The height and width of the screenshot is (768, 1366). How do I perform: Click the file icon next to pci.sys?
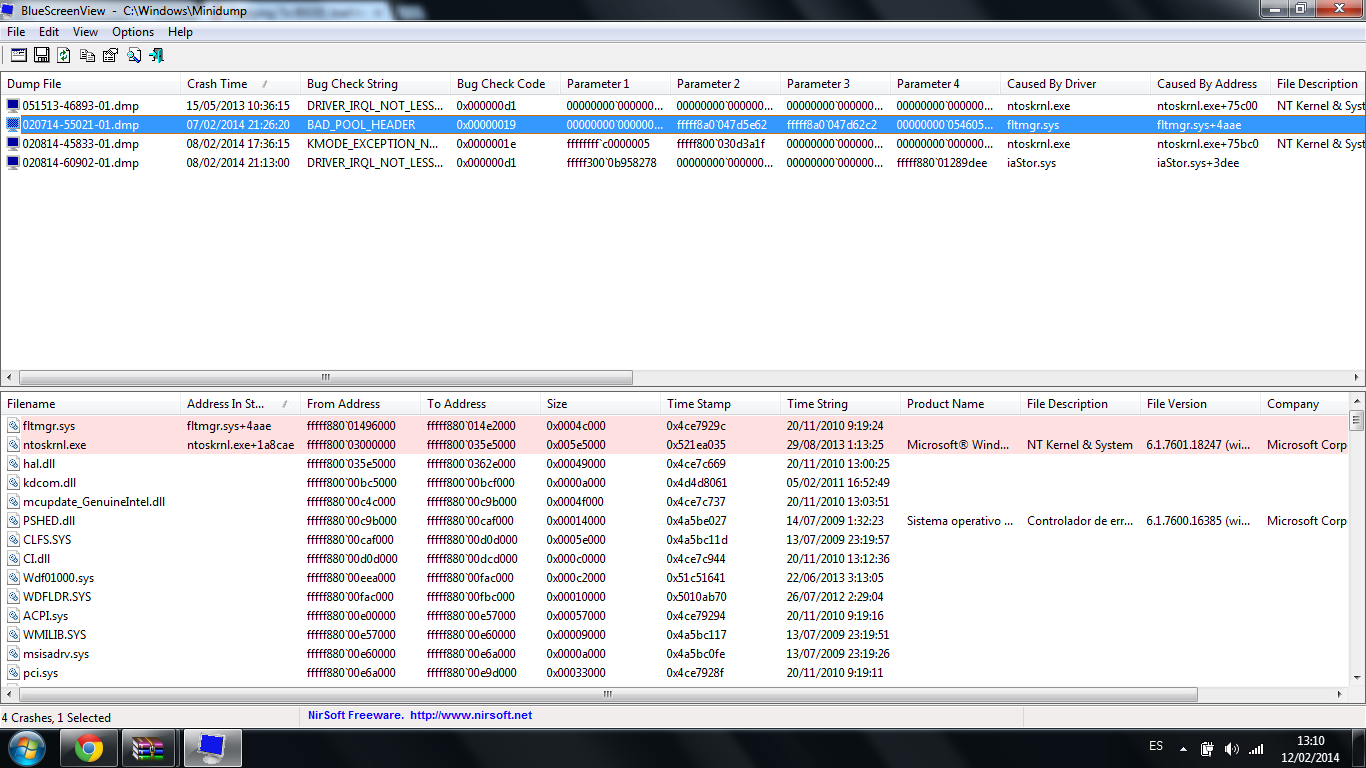[x=13, y=673]
